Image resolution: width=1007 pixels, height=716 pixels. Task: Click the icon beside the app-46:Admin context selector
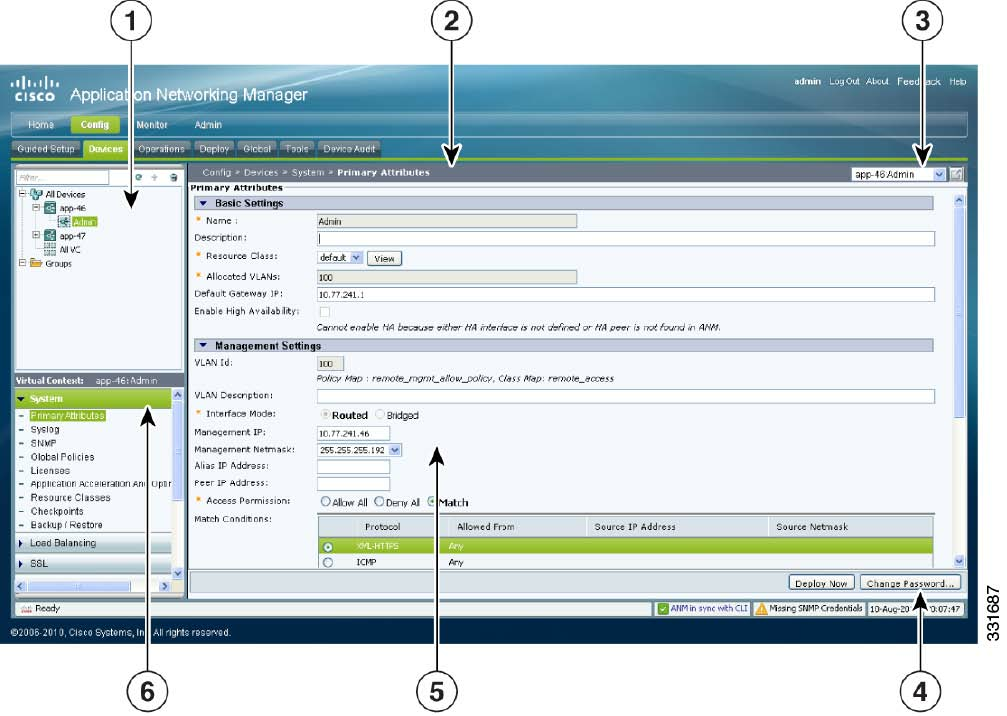click(x=956, y=174)
